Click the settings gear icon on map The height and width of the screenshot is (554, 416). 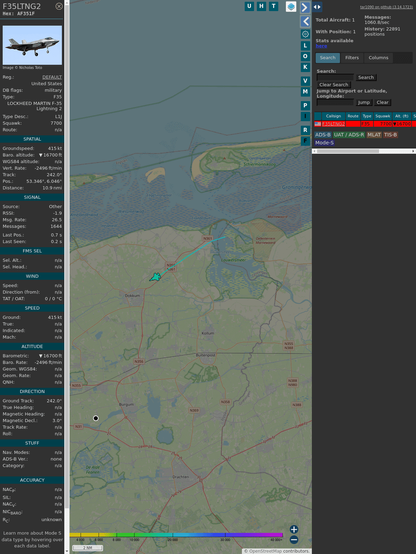[x=305, y=34]
